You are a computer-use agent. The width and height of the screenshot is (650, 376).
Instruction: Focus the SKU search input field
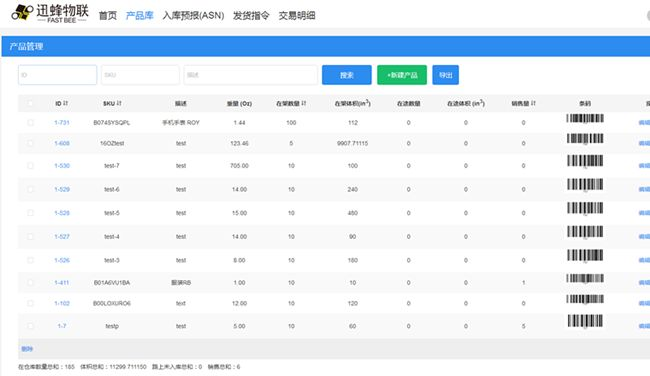tap(140, 75)
